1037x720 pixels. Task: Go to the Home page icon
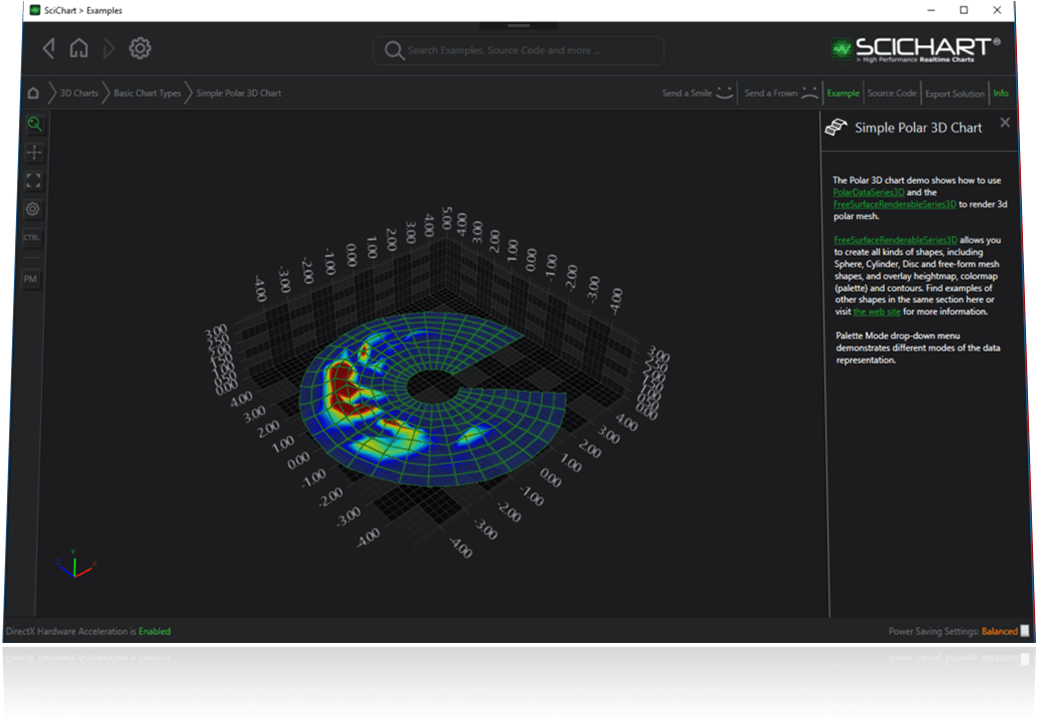(x=79, y=48)
